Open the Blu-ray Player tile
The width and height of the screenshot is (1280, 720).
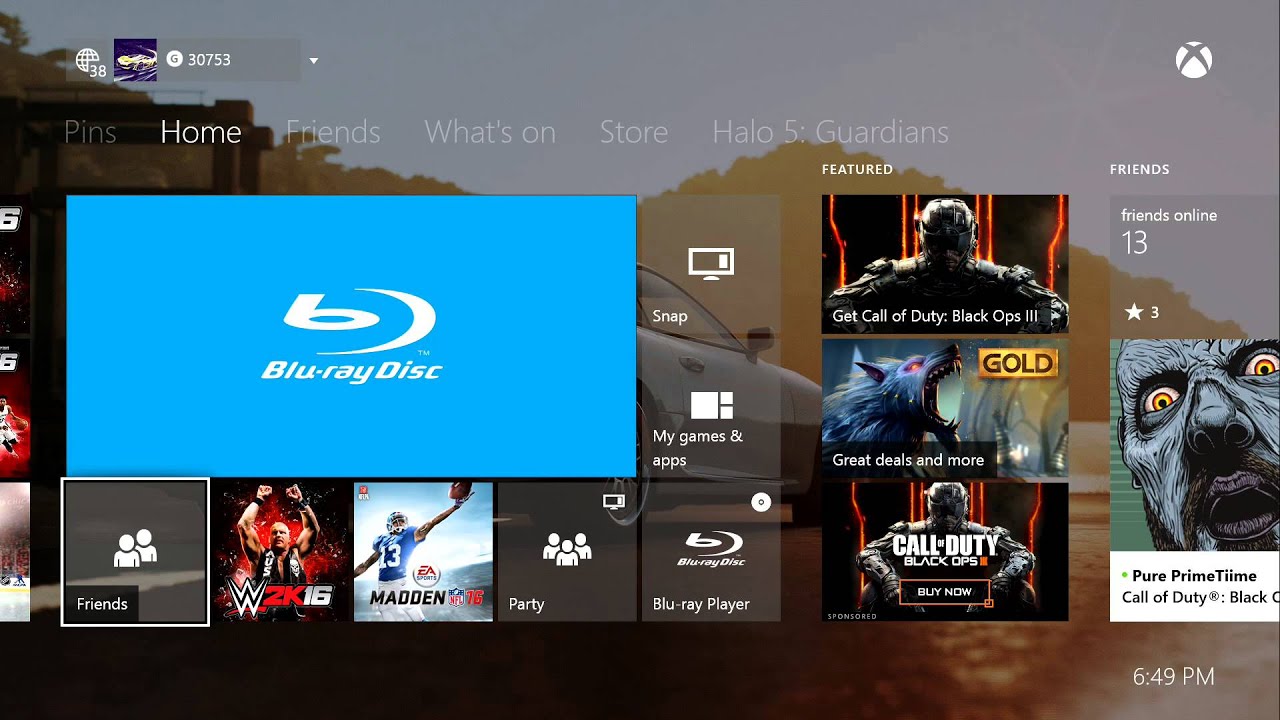point(711,552)
